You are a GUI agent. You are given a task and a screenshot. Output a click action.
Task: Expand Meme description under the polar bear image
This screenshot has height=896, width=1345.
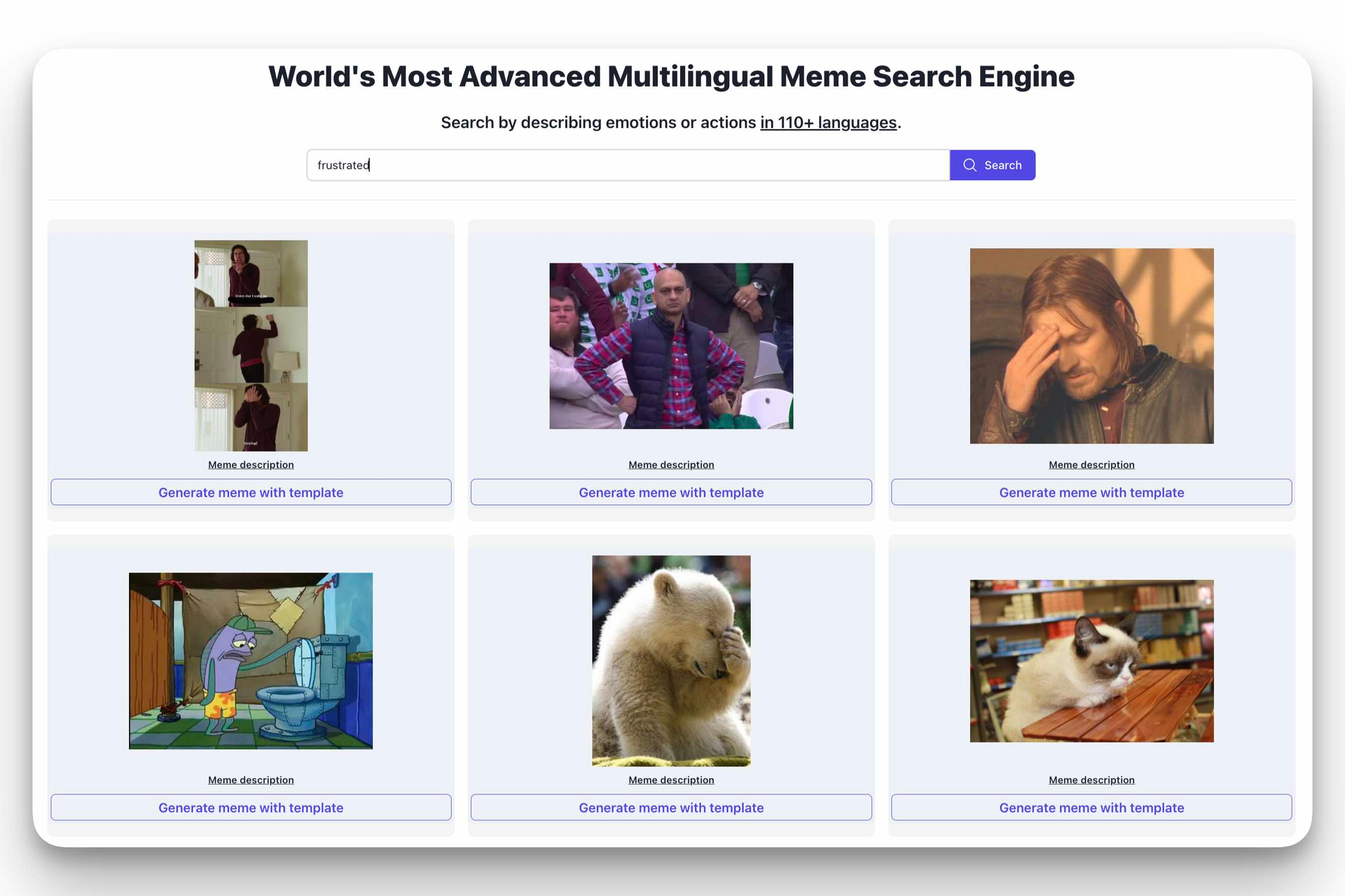pos(670,780)
